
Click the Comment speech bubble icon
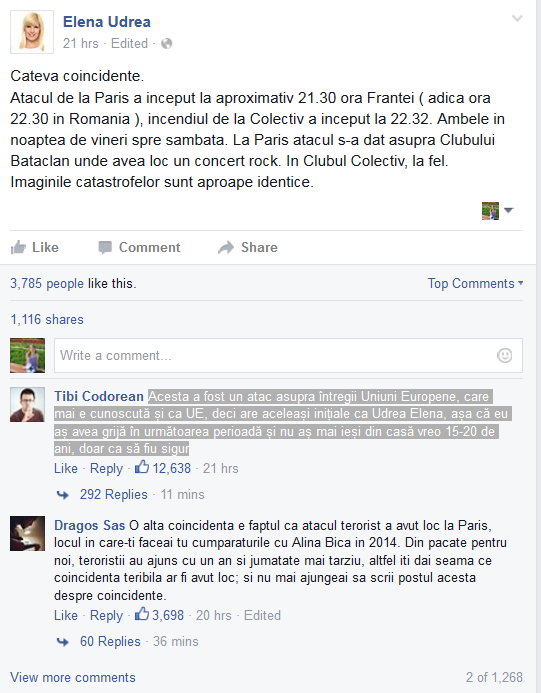click(105, 248)
